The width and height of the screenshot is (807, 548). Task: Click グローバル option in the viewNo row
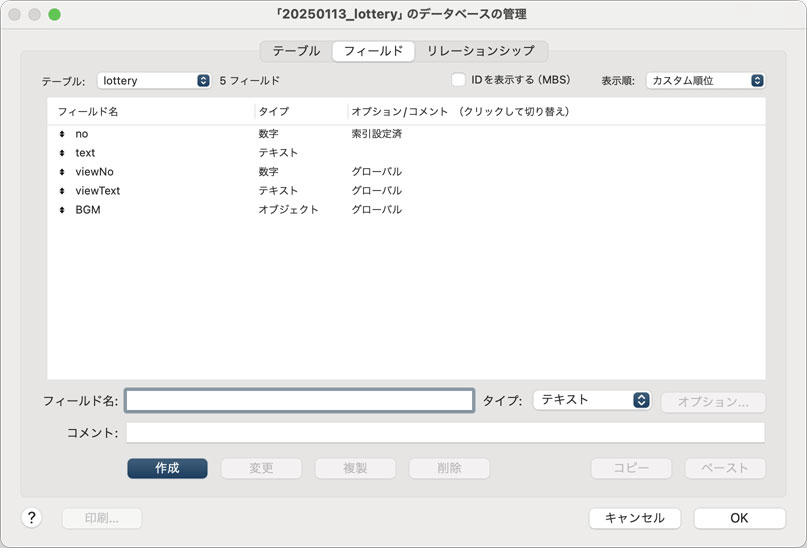[x=376, y=172]
